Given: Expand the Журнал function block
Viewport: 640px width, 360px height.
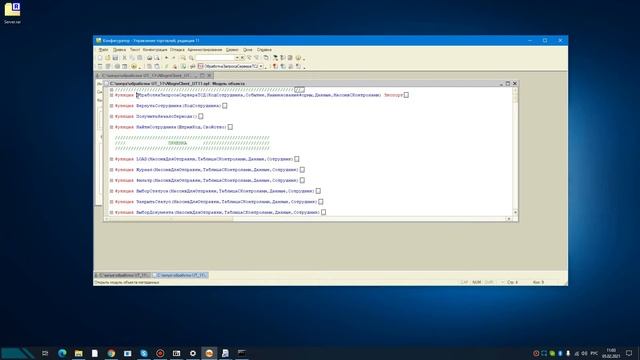Looking at the screenshot, I should click(111, 169).
